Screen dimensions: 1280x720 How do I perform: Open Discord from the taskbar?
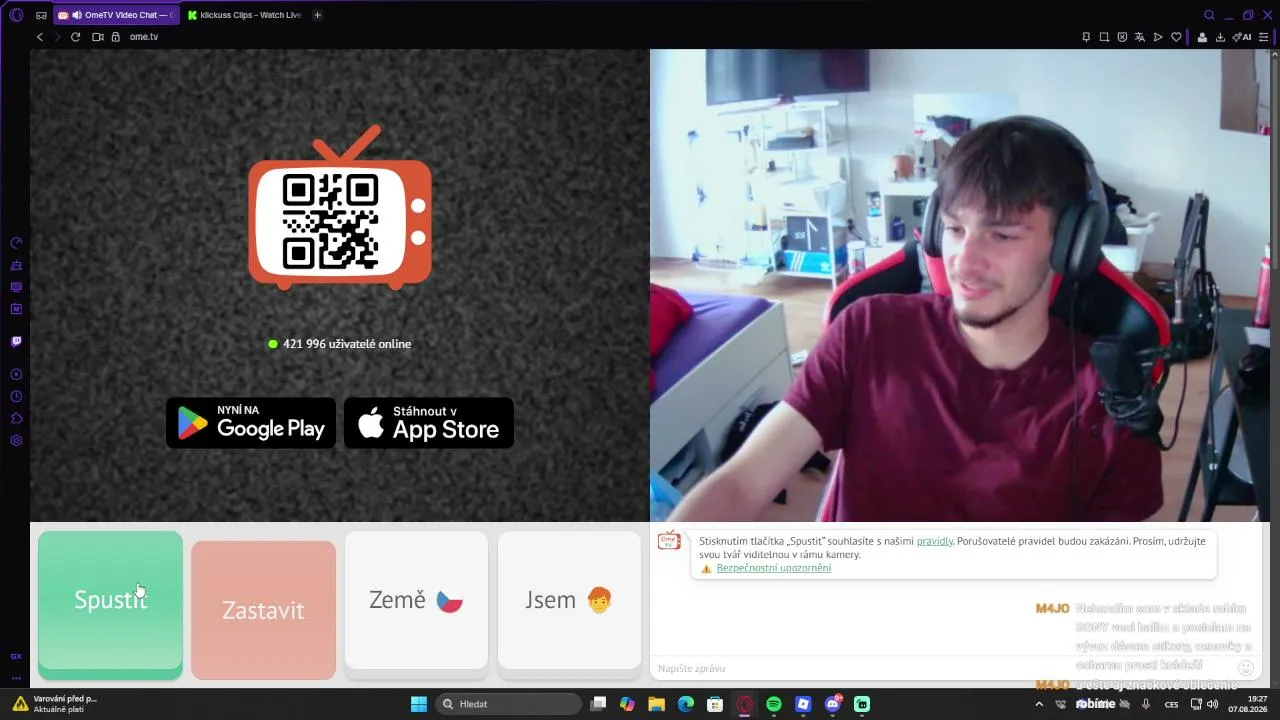point(833,704)
